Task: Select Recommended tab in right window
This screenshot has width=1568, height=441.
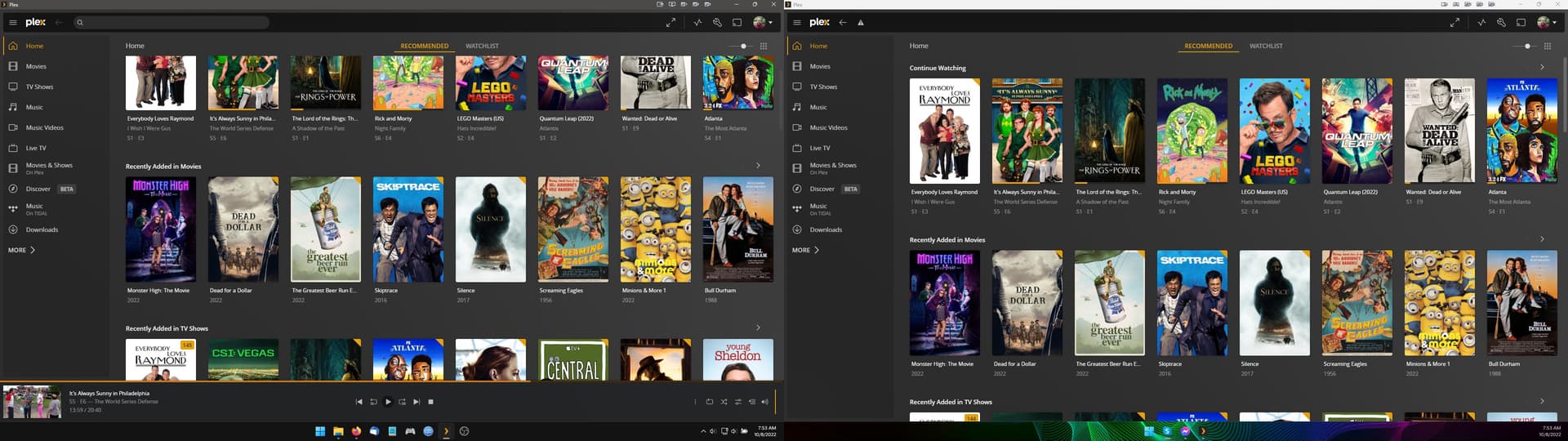Action: click(x=1209, y=46)
